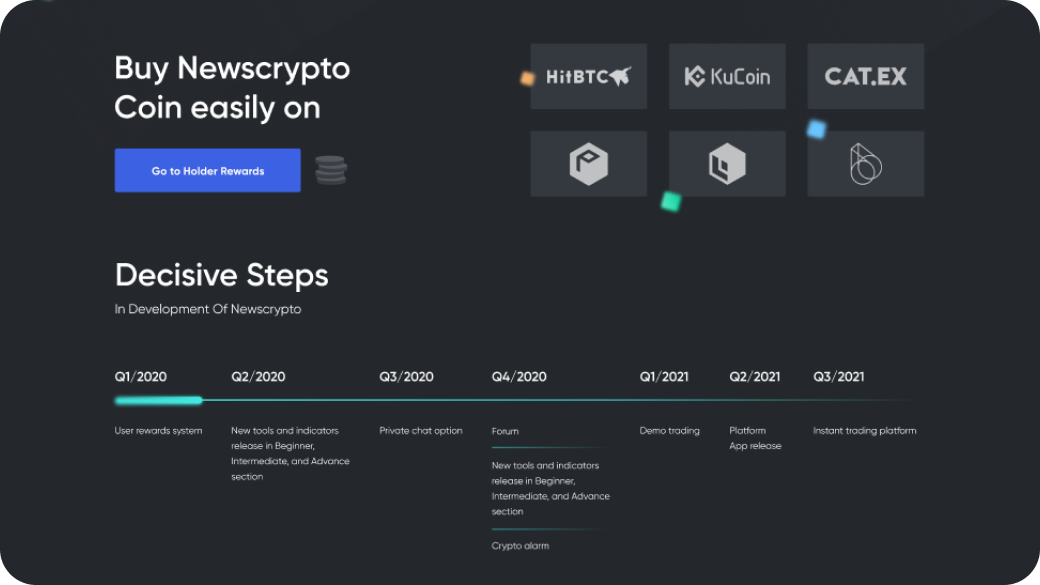The width and height of the screenshot is (1040, 585).
Task: Select the Q3/2021 roadmap marker
Action: tap(838, 377)
